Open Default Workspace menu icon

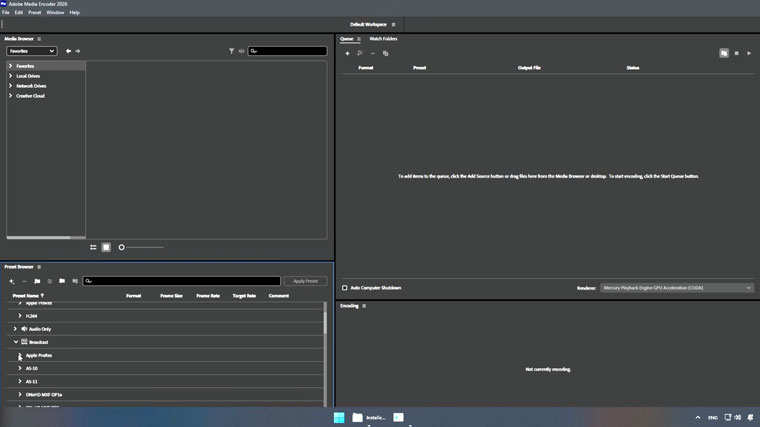pyautogui.click(x=394, y=24)
